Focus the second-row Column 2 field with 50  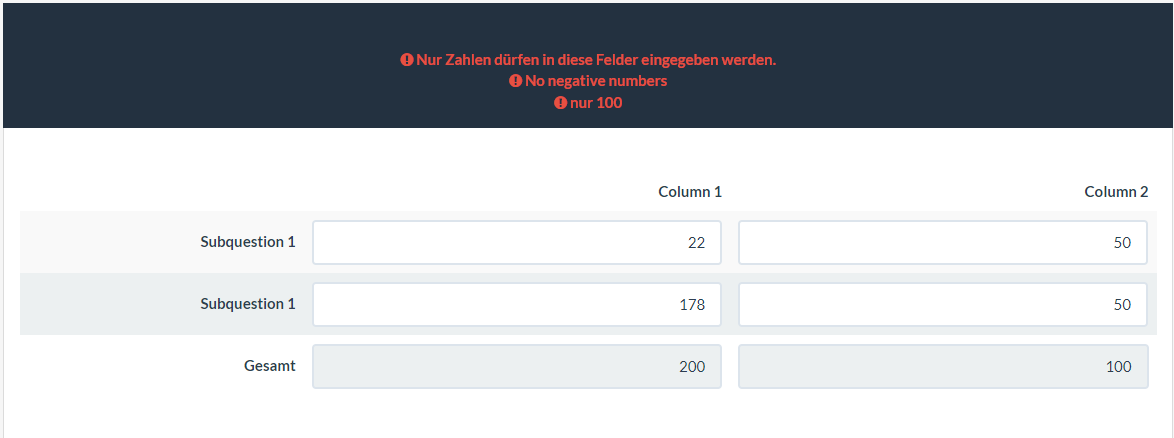point(943,304)
